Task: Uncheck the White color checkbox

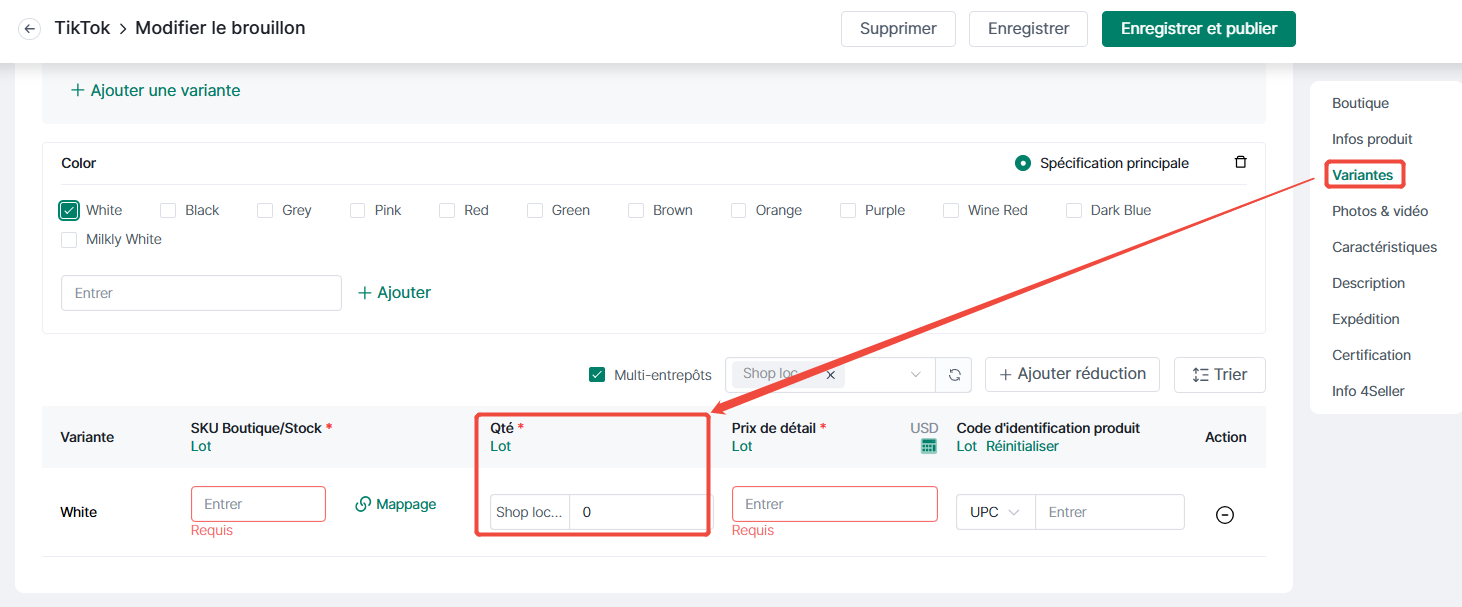Action: (69, 210)
